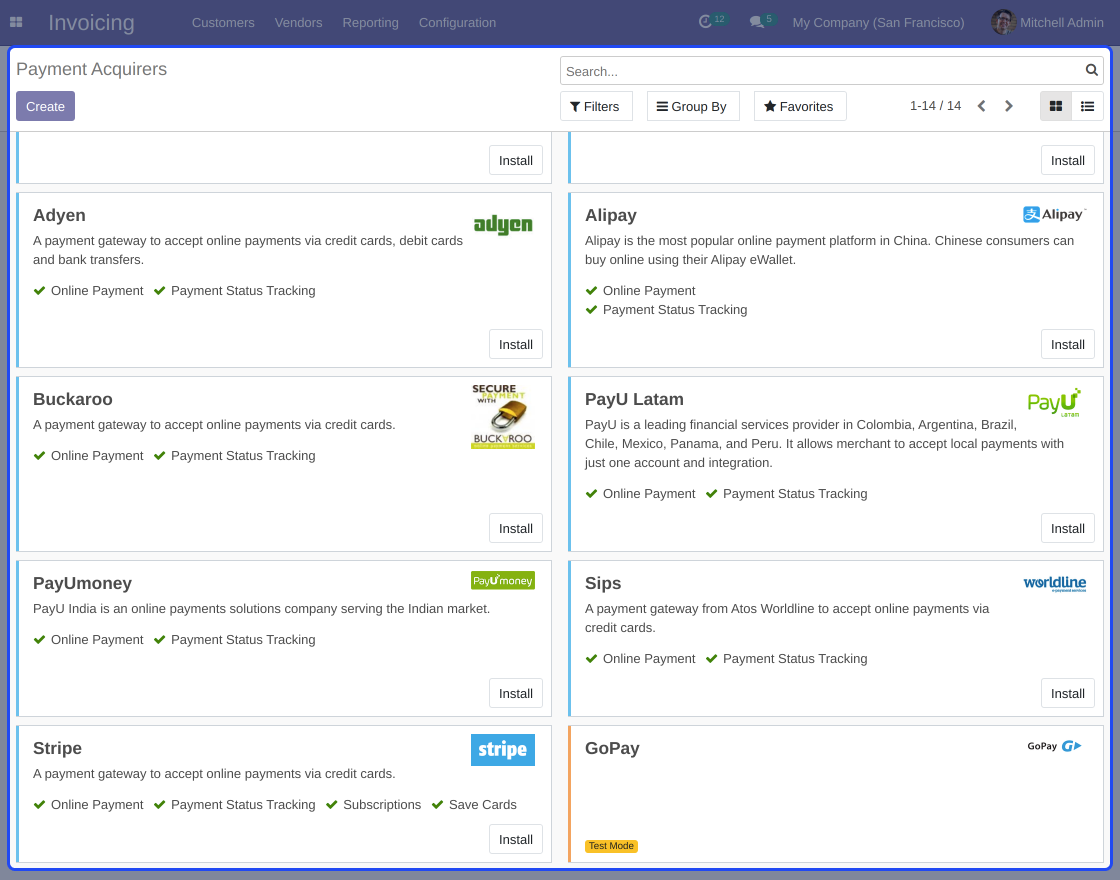Click the Adyen card title

[59, 215]
